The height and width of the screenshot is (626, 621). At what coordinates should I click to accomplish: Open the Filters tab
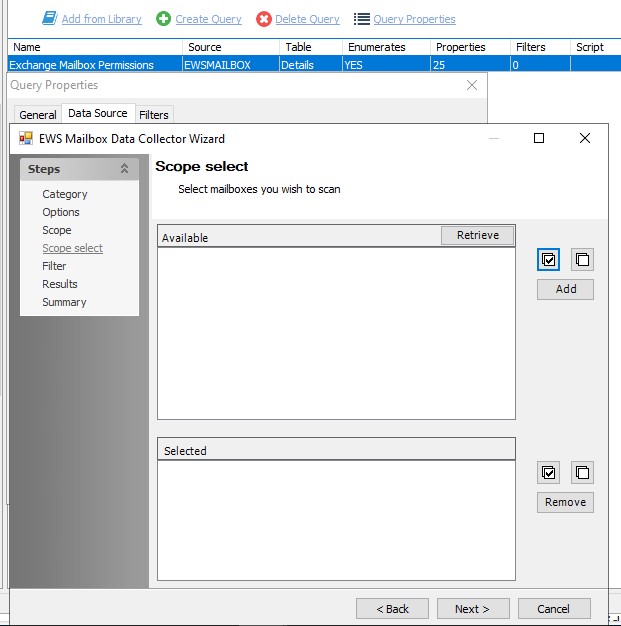(x=154, y=115)
